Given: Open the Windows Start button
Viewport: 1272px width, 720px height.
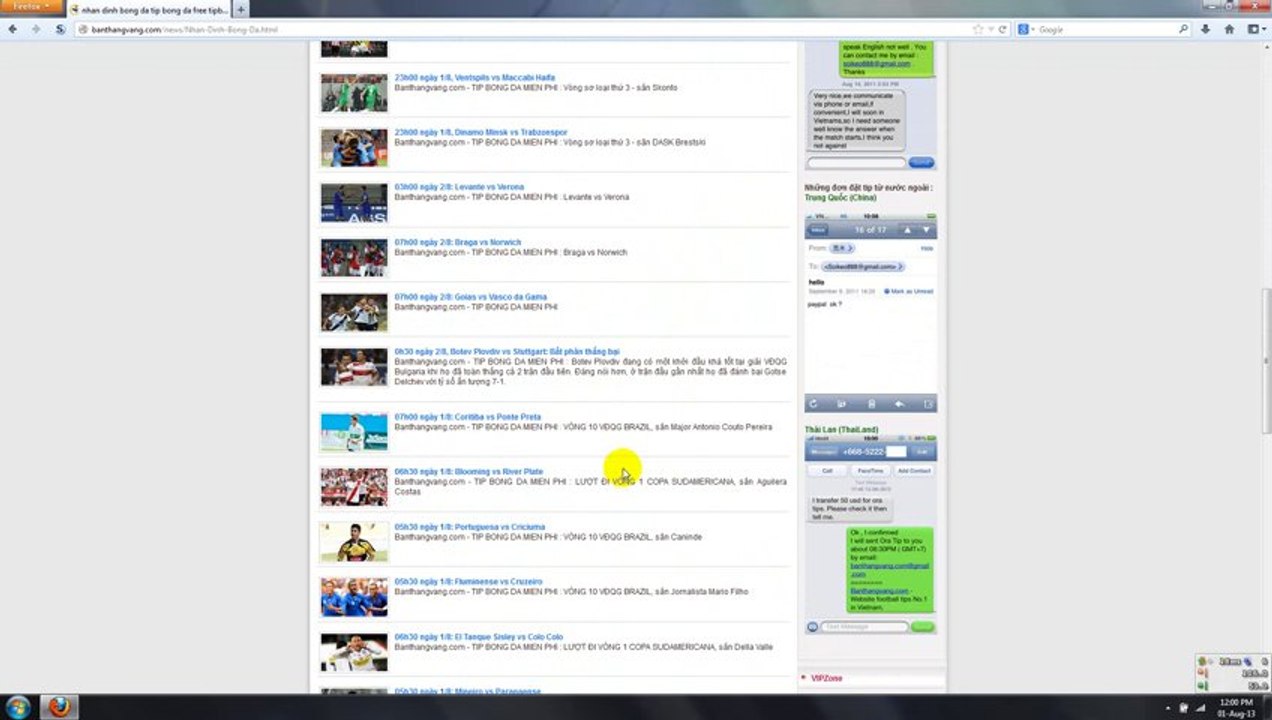Looking at the screenshot, I should [17, 707].
